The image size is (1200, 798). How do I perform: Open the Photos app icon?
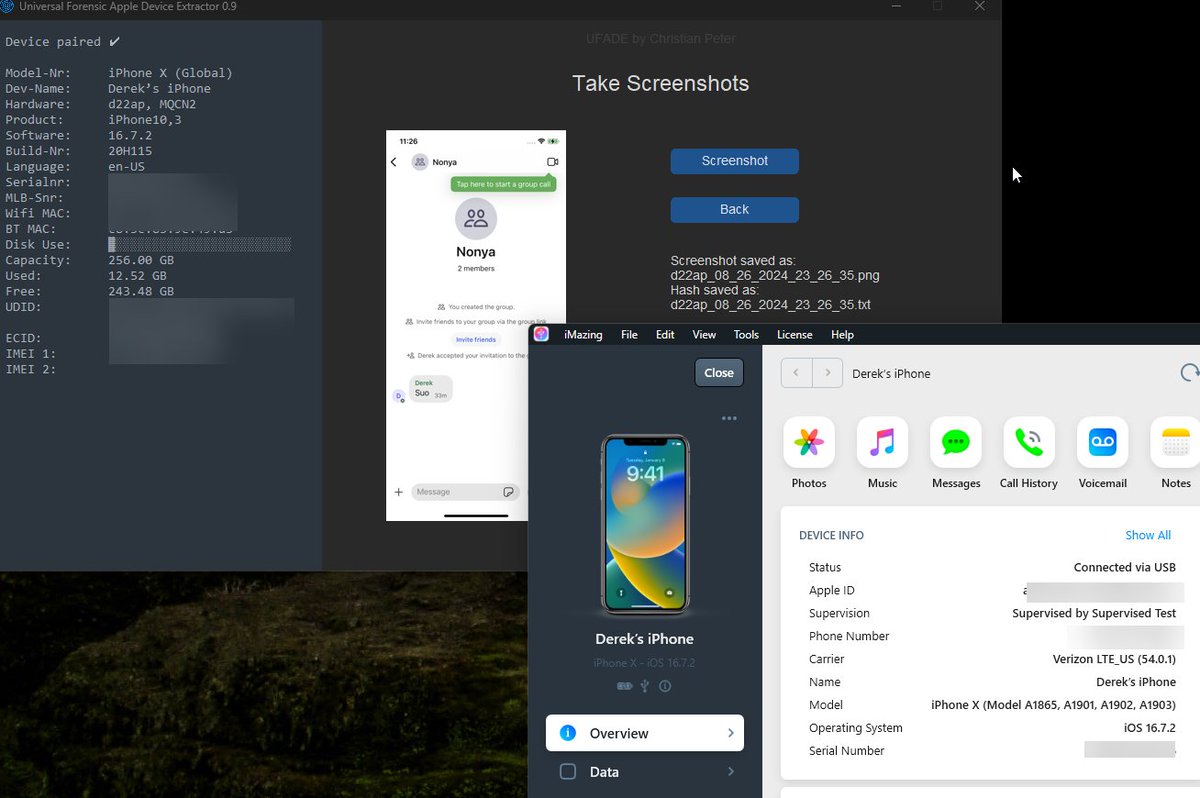(808, 442)
